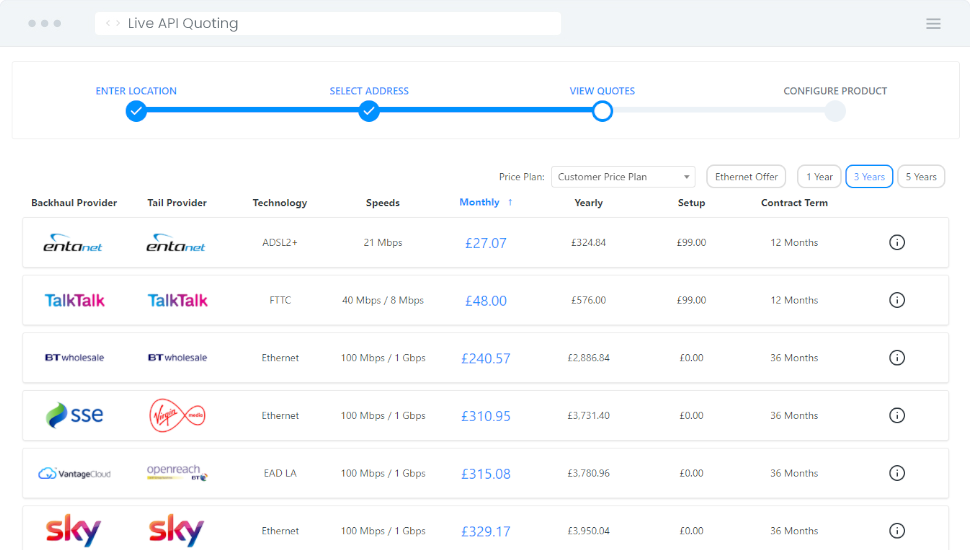Click the ADSL2+ technology cell
Screen dimensions: 970x550
click(280, 243)
